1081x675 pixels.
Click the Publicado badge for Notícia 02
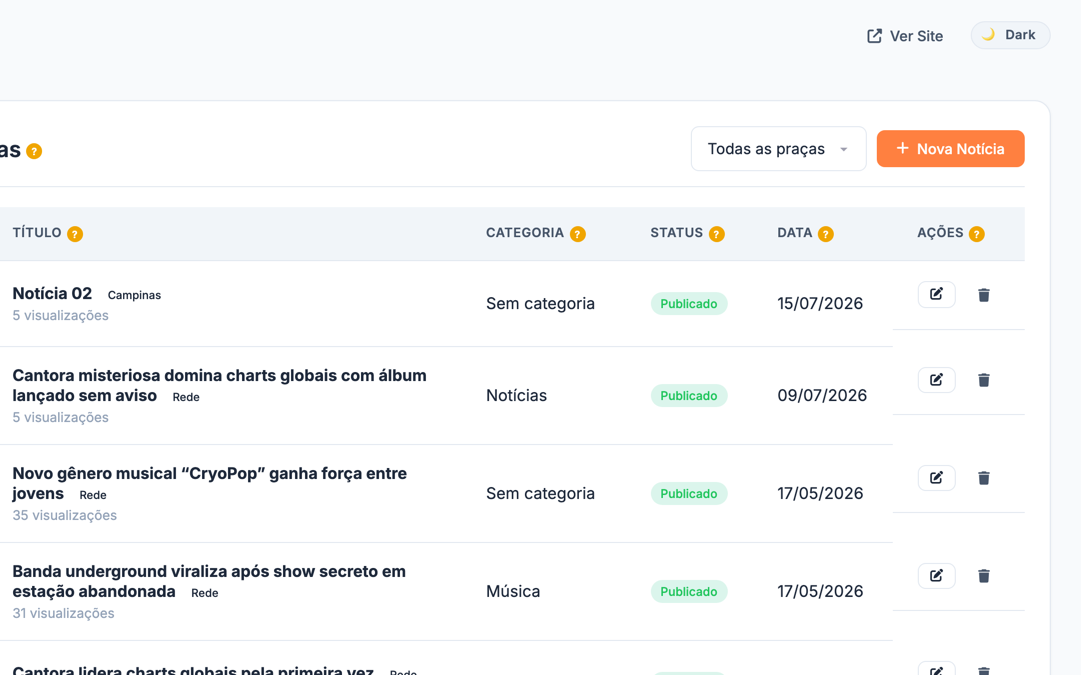point(689,304)
